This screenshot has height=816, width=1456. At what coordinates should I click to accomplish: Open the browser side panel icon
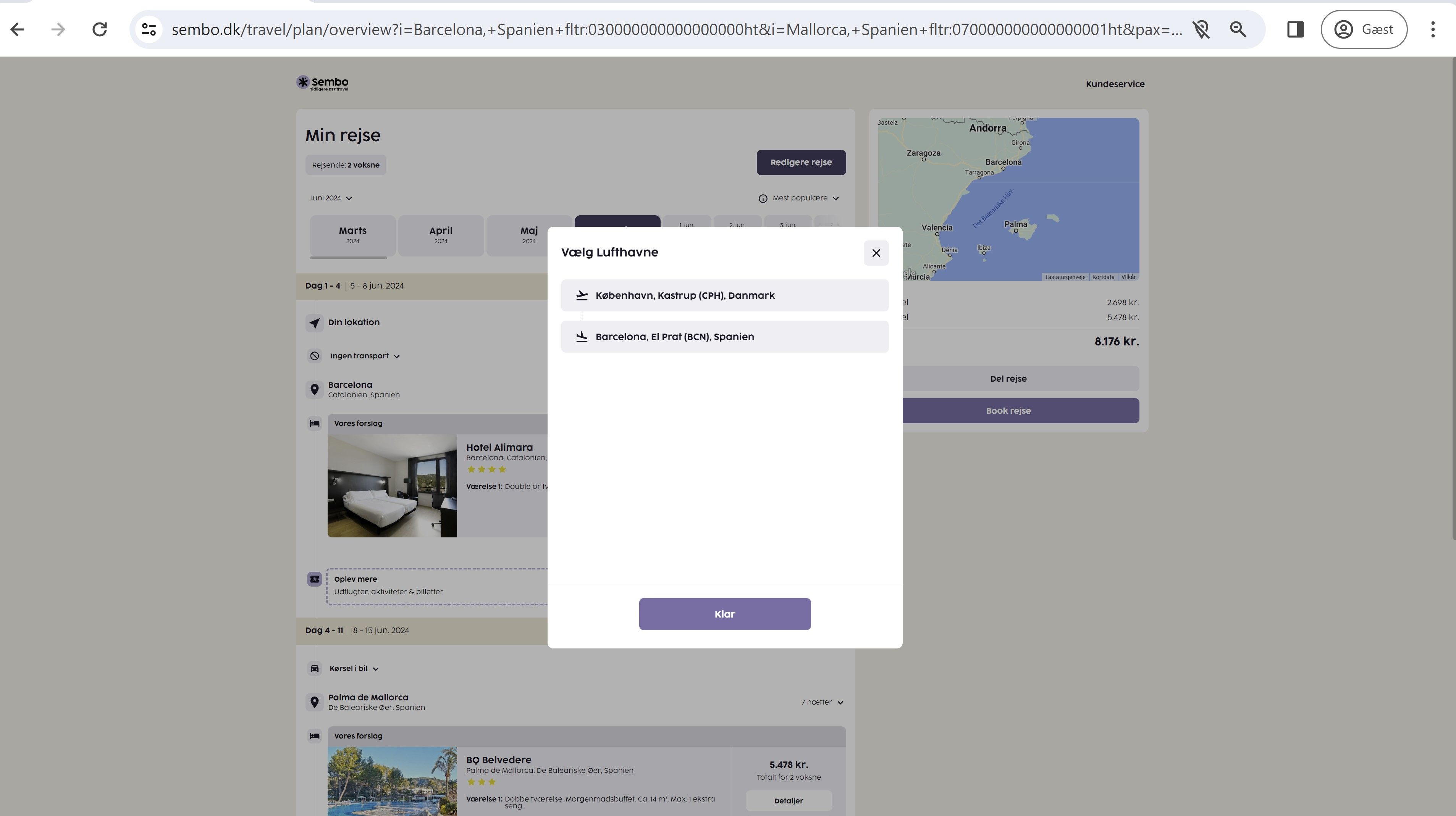tap(1295, 29)
